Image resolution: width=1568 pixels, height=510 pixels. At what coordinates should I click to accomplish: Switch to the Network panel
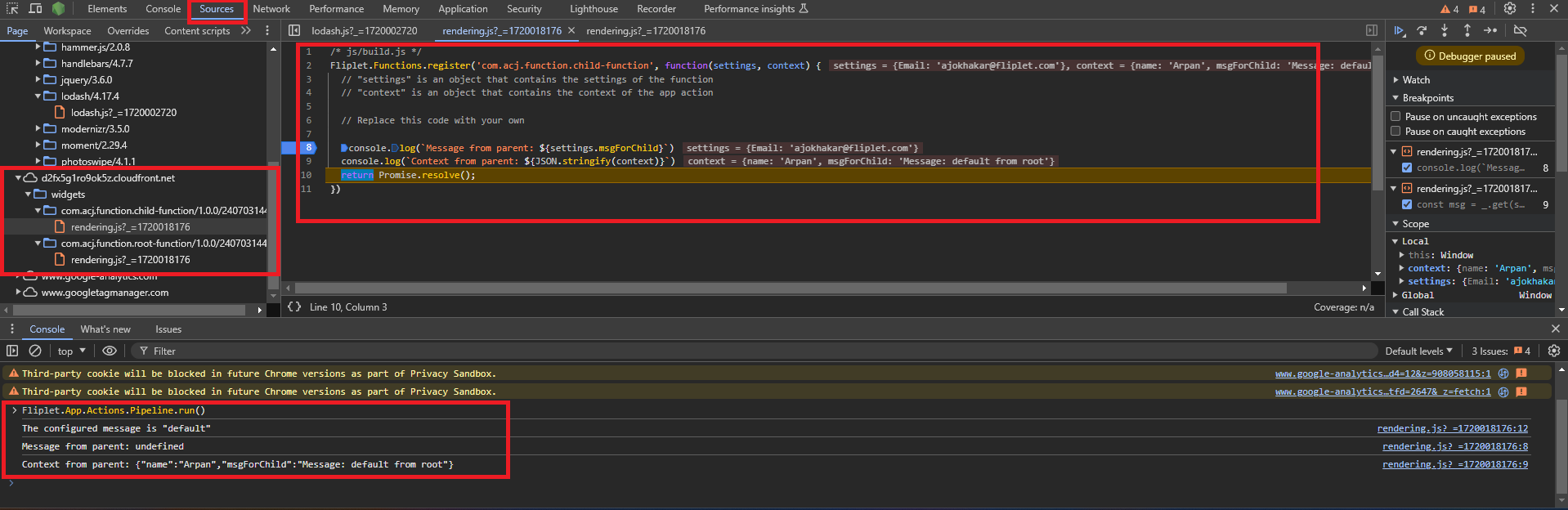coord(271,9)
